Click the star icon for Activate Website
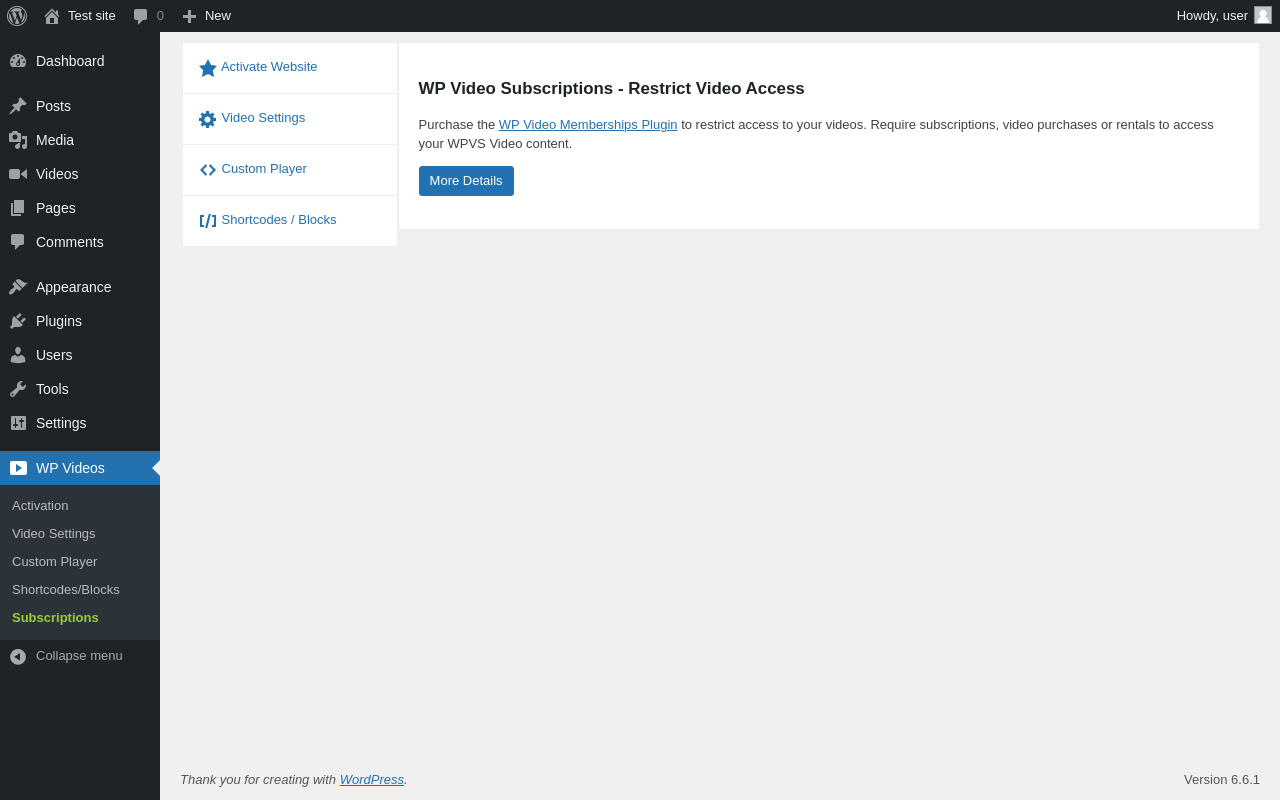This screenshot has width=1280, height=800. 208,68
